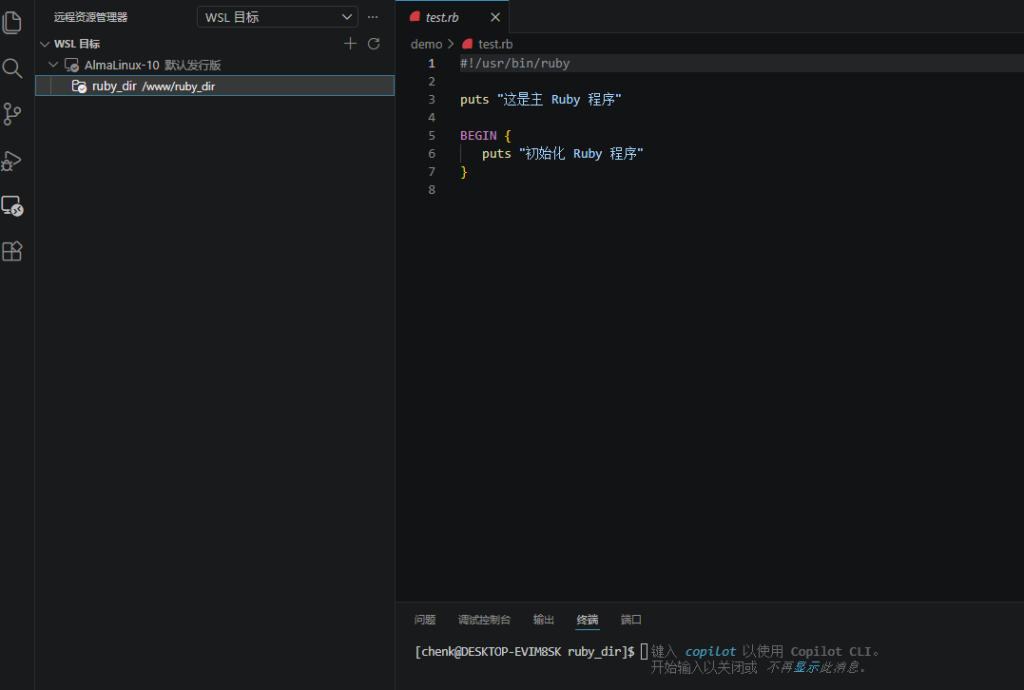Open Source Control view

coord(12,114)
